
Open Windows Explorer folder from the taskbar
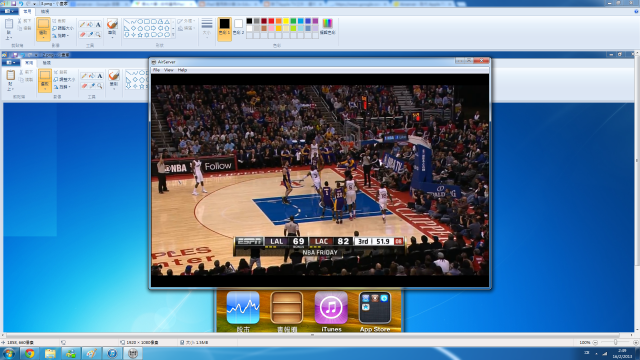(x=50, y=353)
